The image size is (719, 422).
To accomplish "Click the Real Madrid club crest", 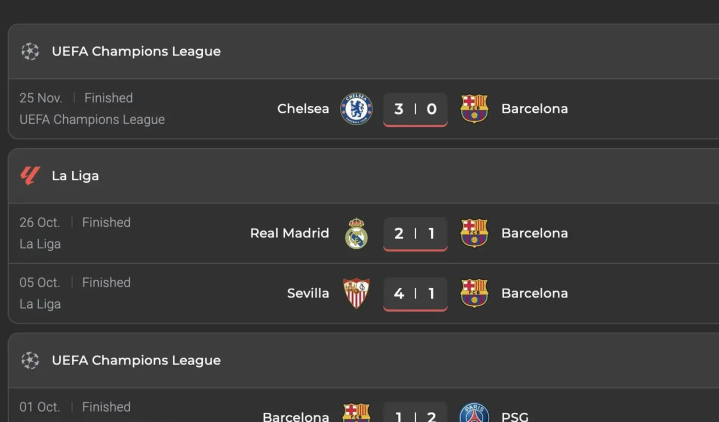I will click(x=356, y=234).
